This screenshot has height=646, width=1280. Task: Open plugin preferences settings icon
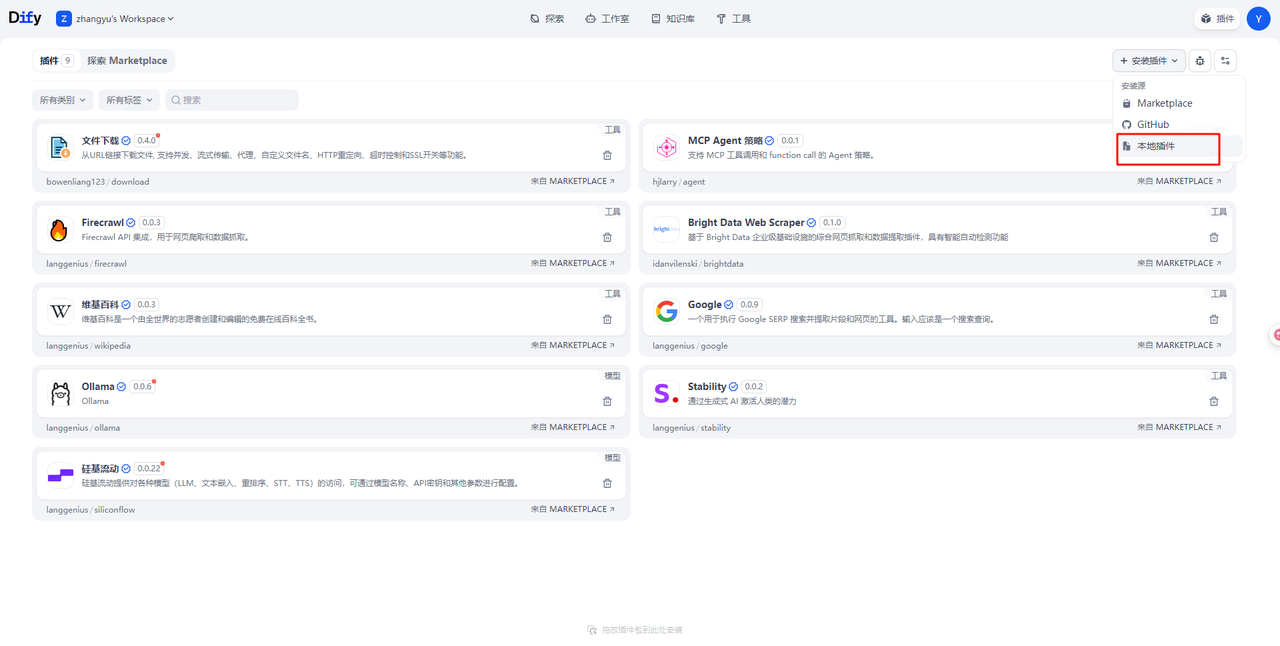(1225, 61)
